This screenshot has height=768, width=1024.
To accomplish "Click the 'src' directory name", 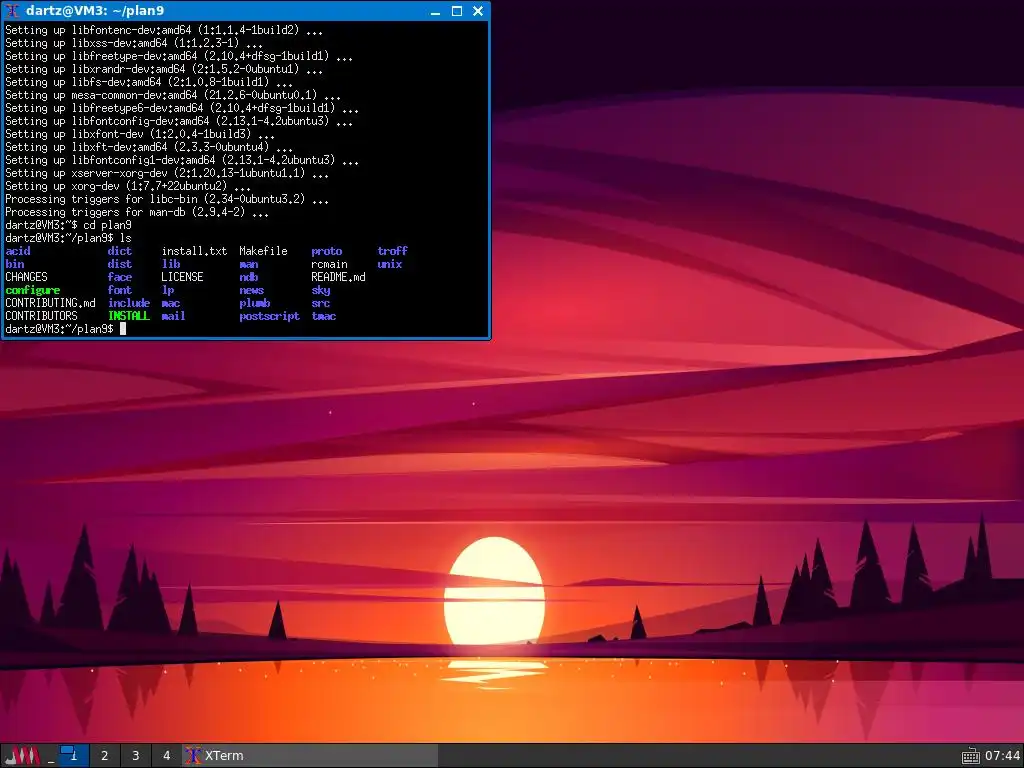I will 321,303.
